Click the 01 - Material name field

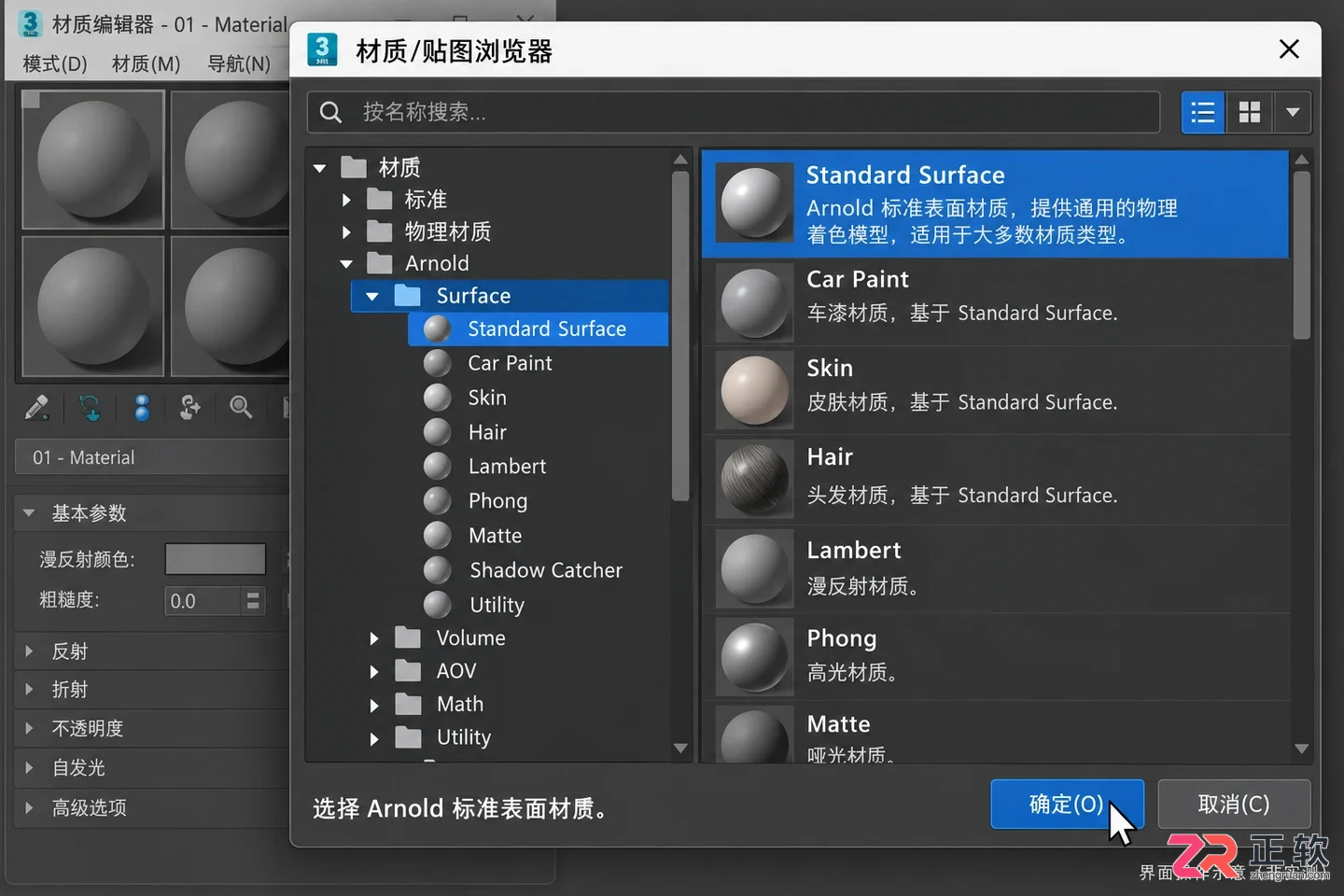pos(154,458)
